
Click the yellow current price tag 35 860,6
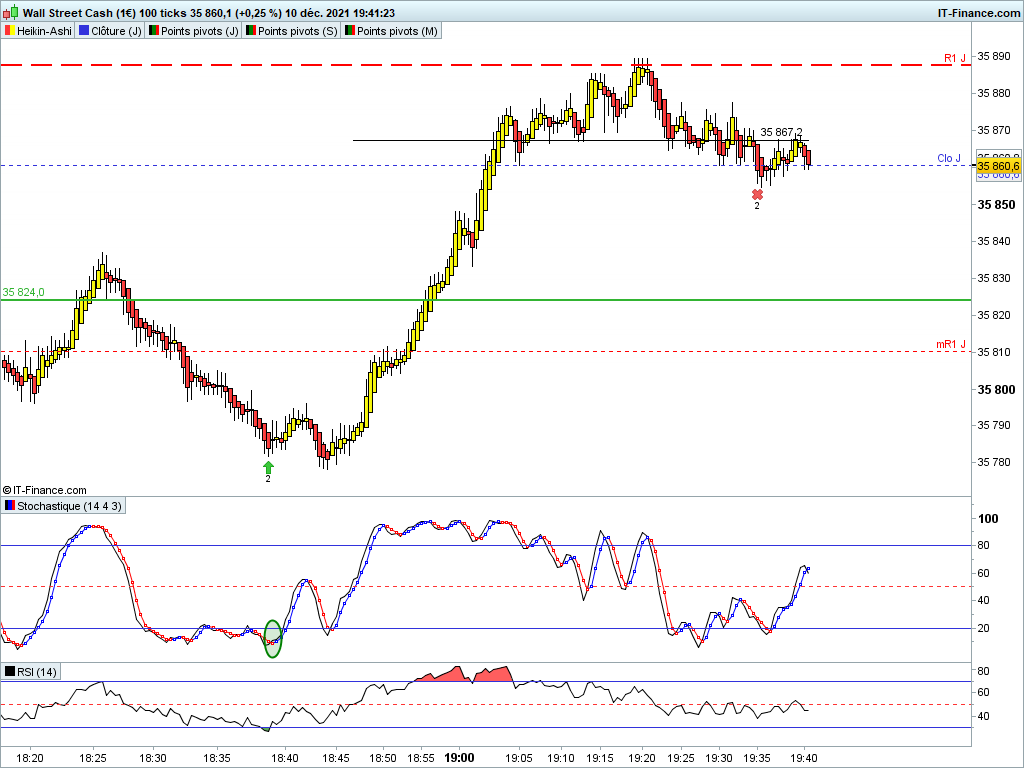click(x=998, y=167)
